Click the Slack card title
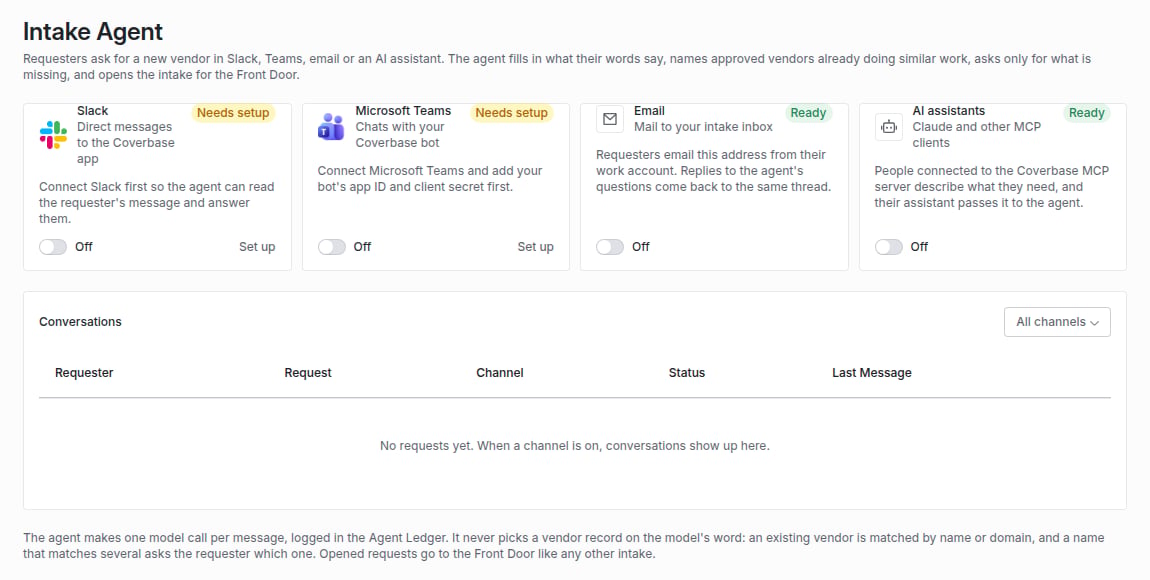 pyautogui.click(x=92, y=111)
